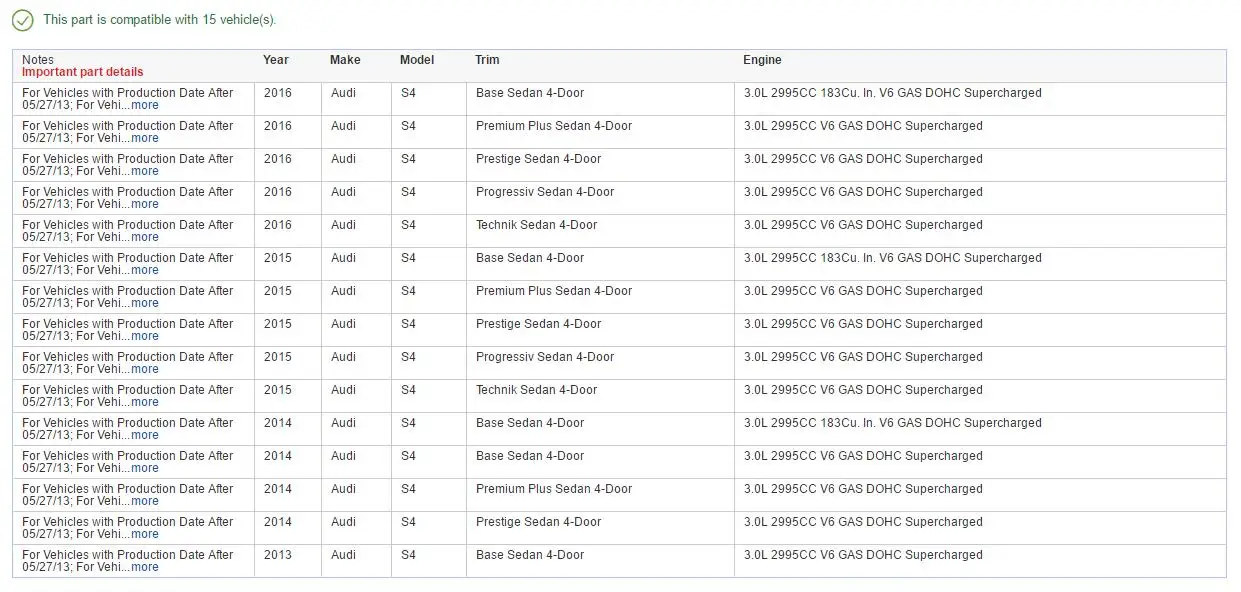Image resolution: width=1241 pixels, height=592 pixels.
Task: Open 'more' link in 2016 Prestige Sedan row
Action: tap(145, 171)
